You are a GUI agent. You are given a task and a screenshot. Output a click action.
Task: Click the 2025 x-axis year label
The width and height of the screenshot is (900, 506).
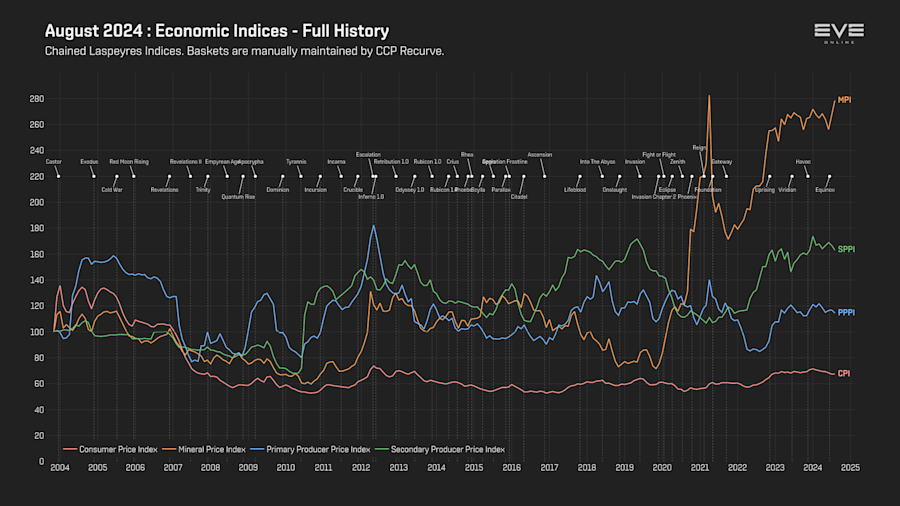tap(850, 468)
